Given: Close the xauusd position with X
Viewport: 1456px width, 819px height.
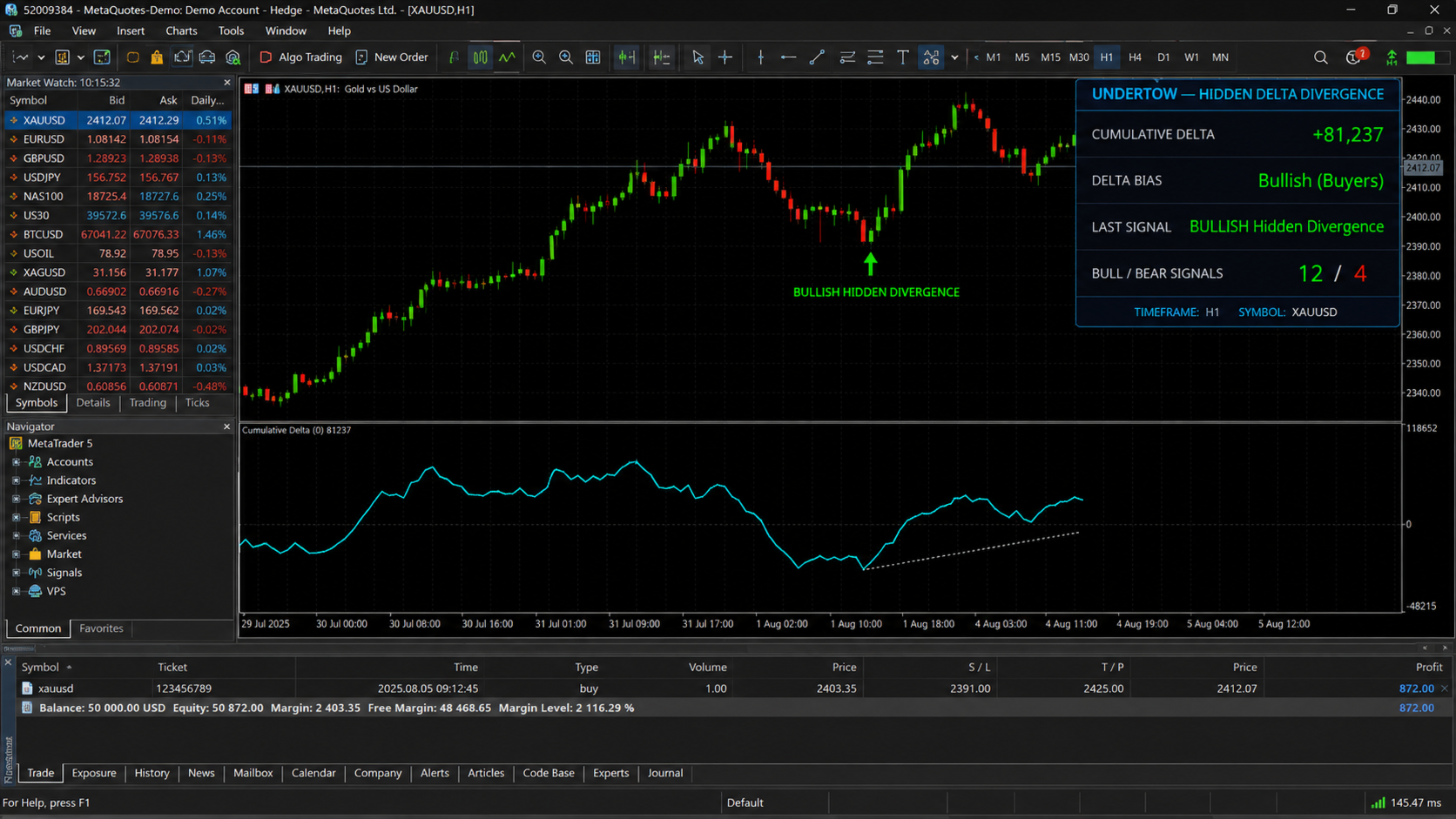Looking at the screenshot, I should 1445,688.
